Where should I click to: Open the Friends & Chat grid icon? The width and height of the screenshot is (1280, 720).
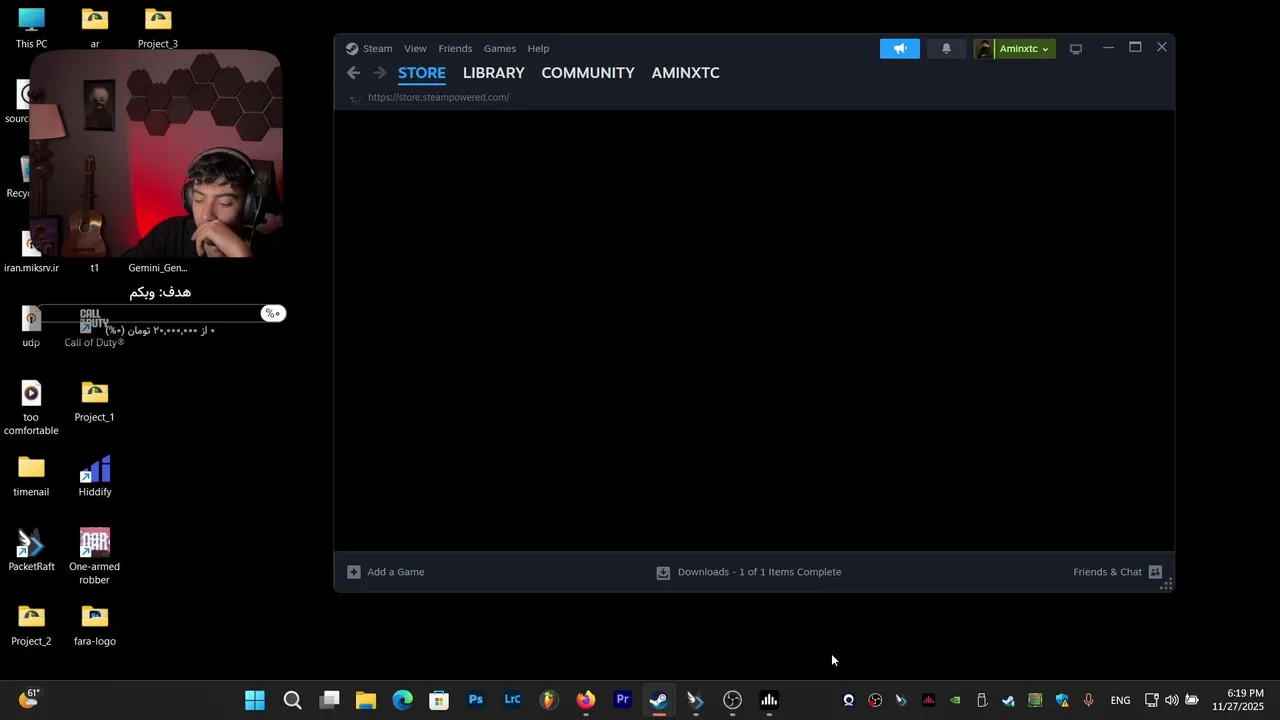tap(1155, 572)
